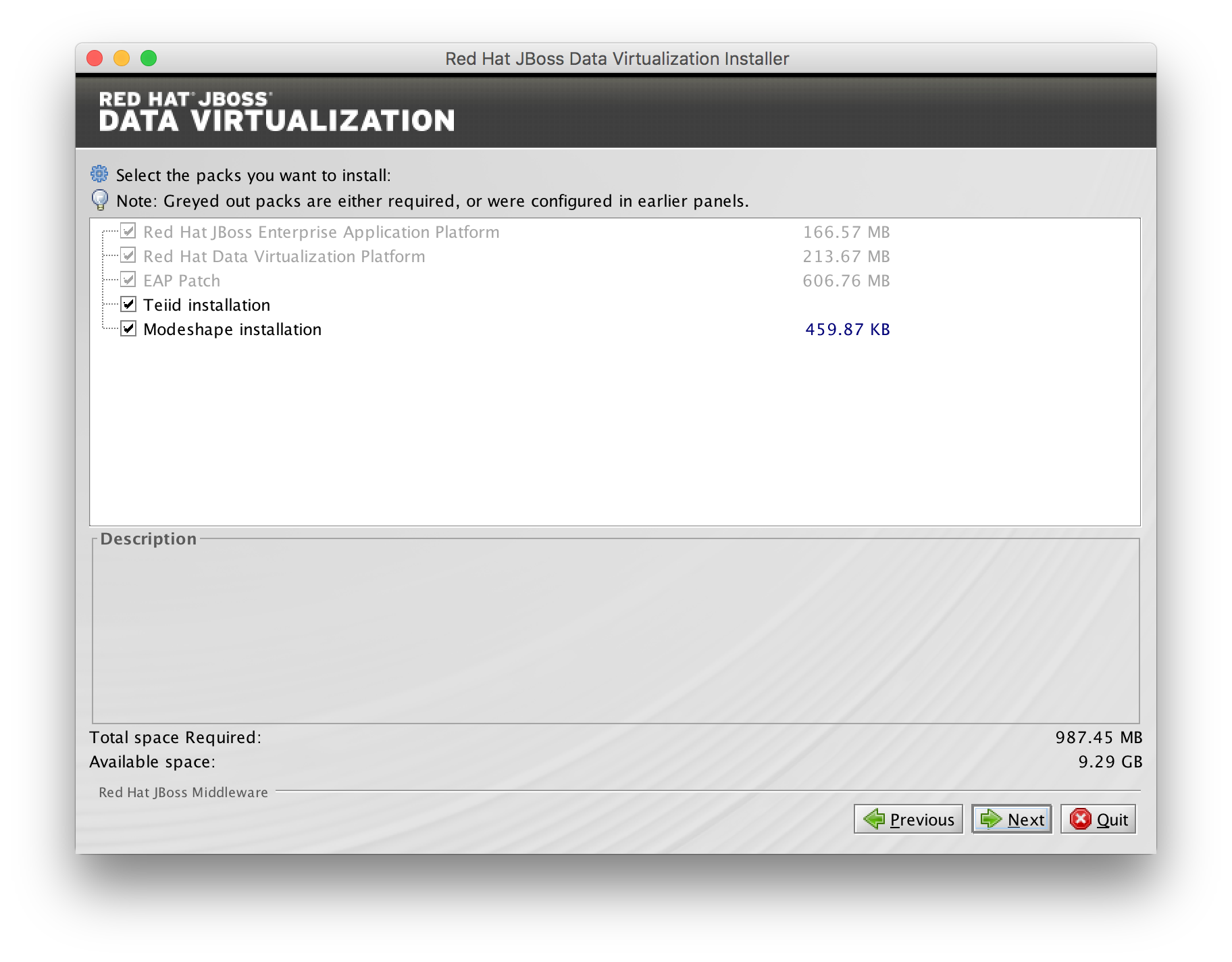Click the checkmark icon beside Teiid installation

click(x=128, y=305)
